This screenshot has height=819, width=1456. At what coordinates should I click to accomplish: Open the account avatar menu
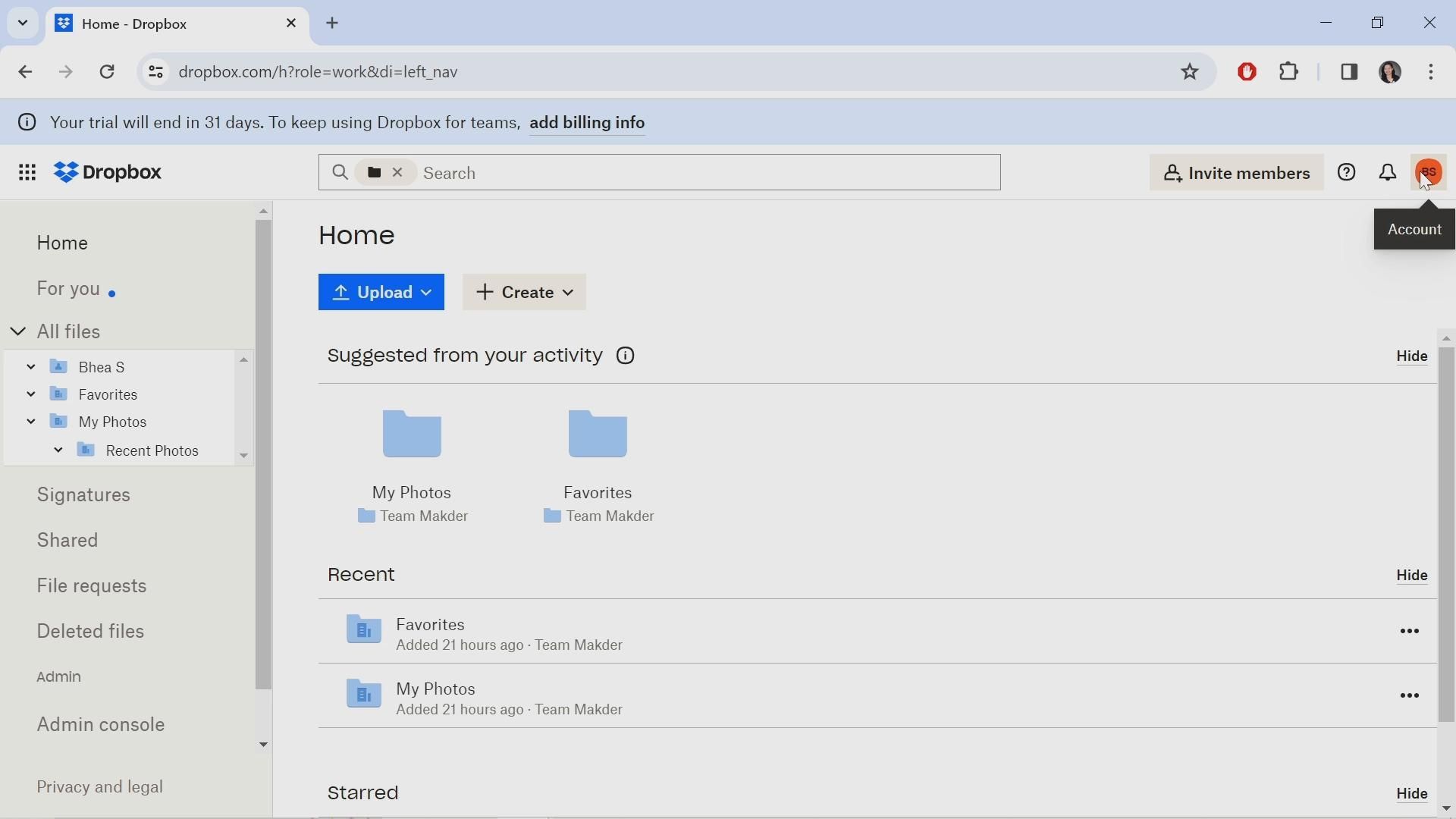click(1429, 173)
